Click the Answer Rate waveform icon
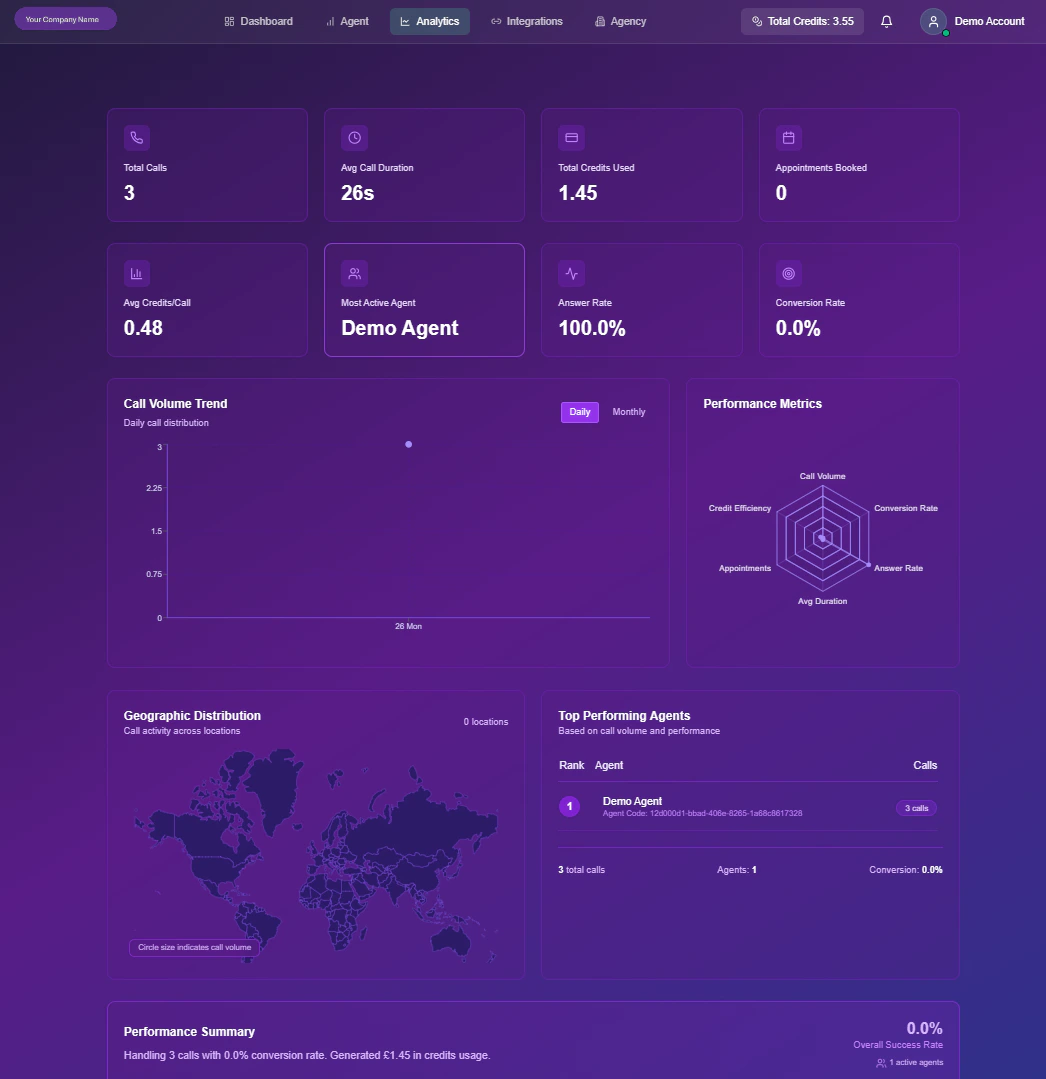The image size is (1046, 1079). pyautogui.click(x=571, y=273)
